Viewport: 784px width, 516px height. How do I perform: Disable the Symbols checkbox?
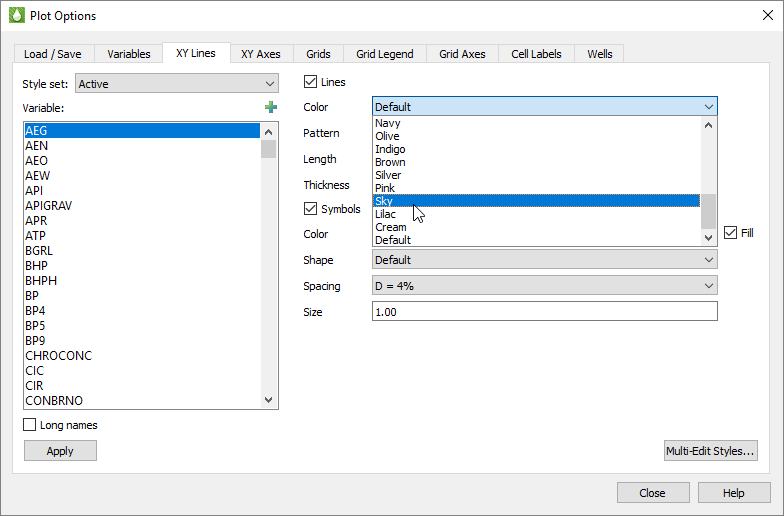[311, 209]
